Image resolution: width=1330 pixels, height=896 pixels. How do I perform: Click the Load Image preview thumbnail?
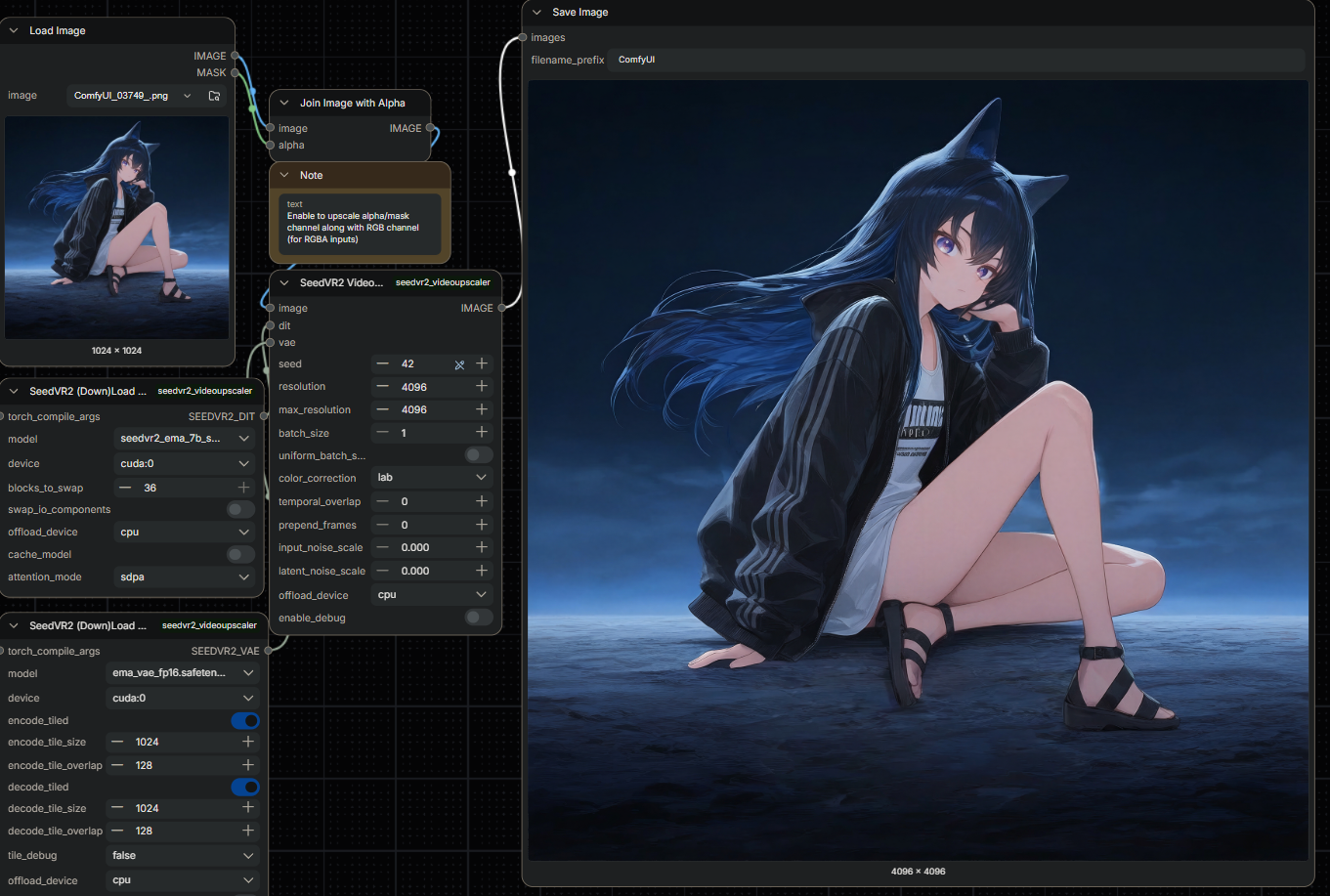tap(117, 228)
